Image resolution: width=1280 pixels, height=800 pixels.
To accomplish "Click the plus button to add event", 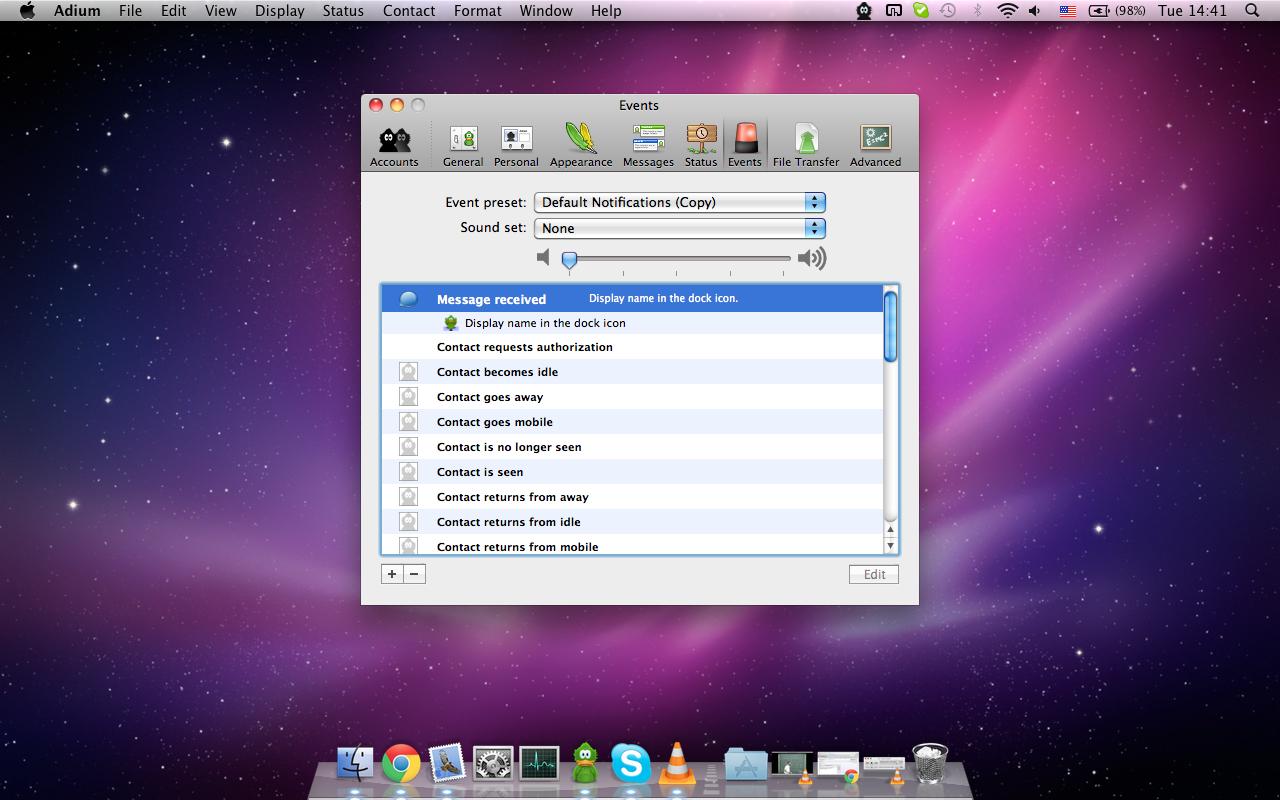I will 392,574.
